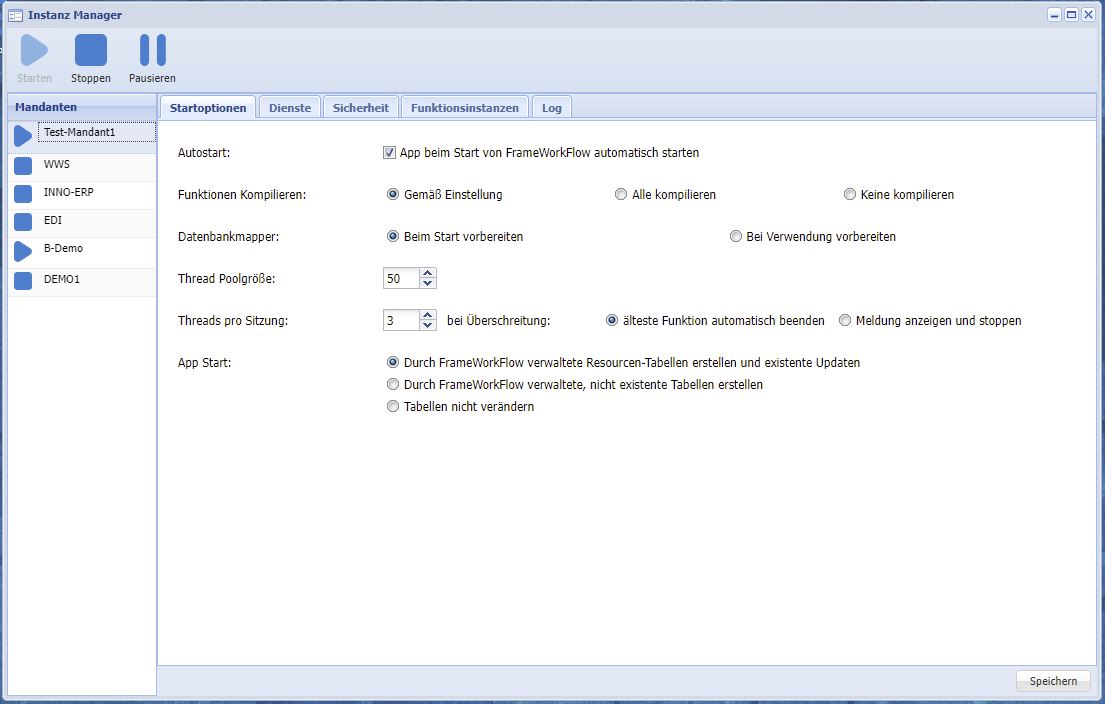Select 'Meldung anzeigen und stoppen' option
Image resolution: width=1105 pixels, height=704 pixels.
coord(845,321)
